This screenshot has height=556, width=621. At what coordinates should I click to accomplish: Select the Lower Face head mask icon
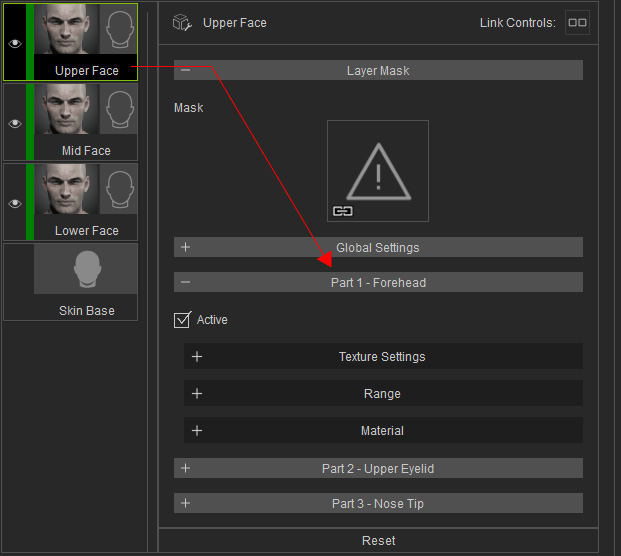(x=119, y=188)
